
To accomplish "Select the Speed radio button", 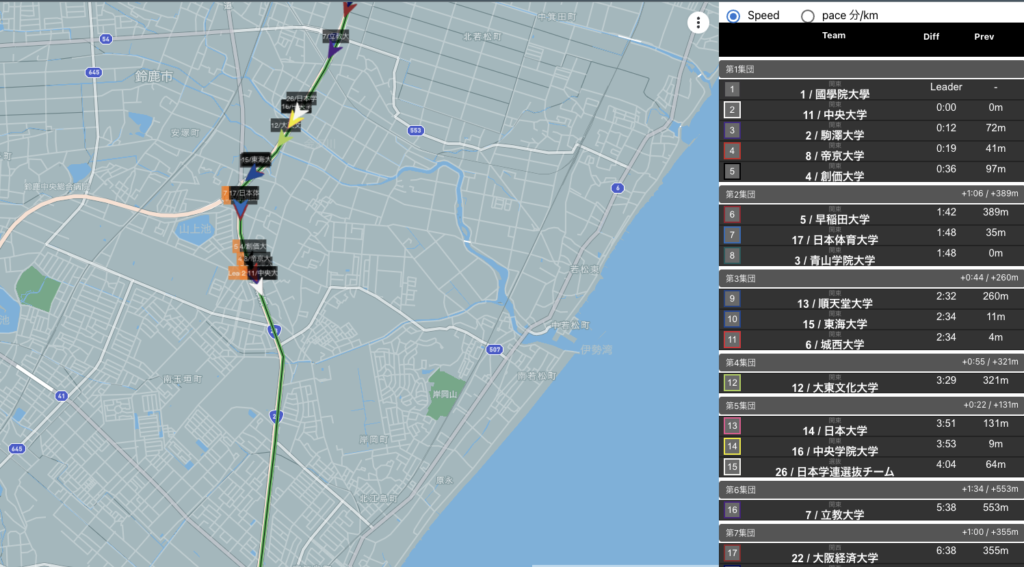I will [x=734, y=15].
